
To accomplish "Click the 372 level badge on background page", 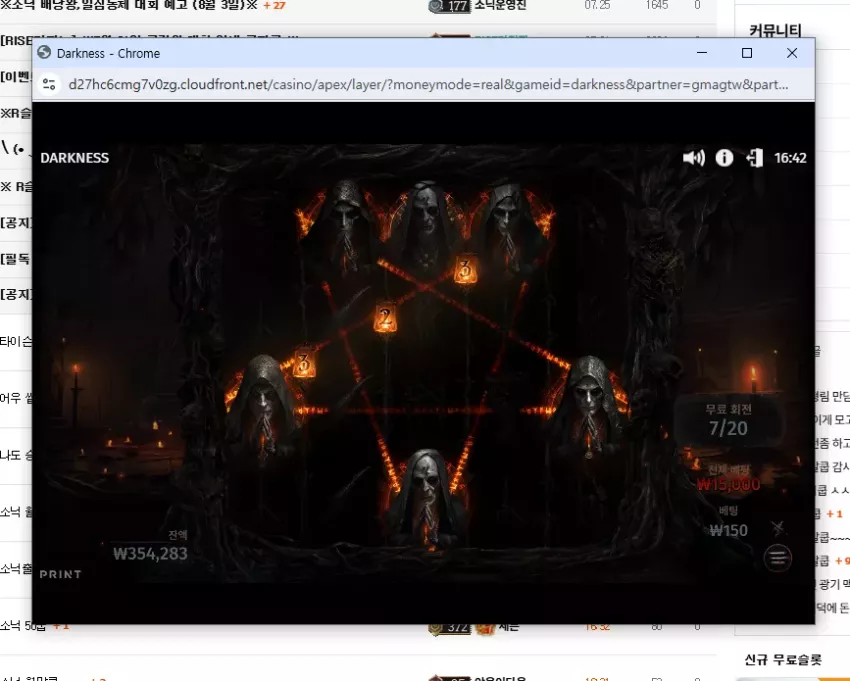I will (449, 628).
